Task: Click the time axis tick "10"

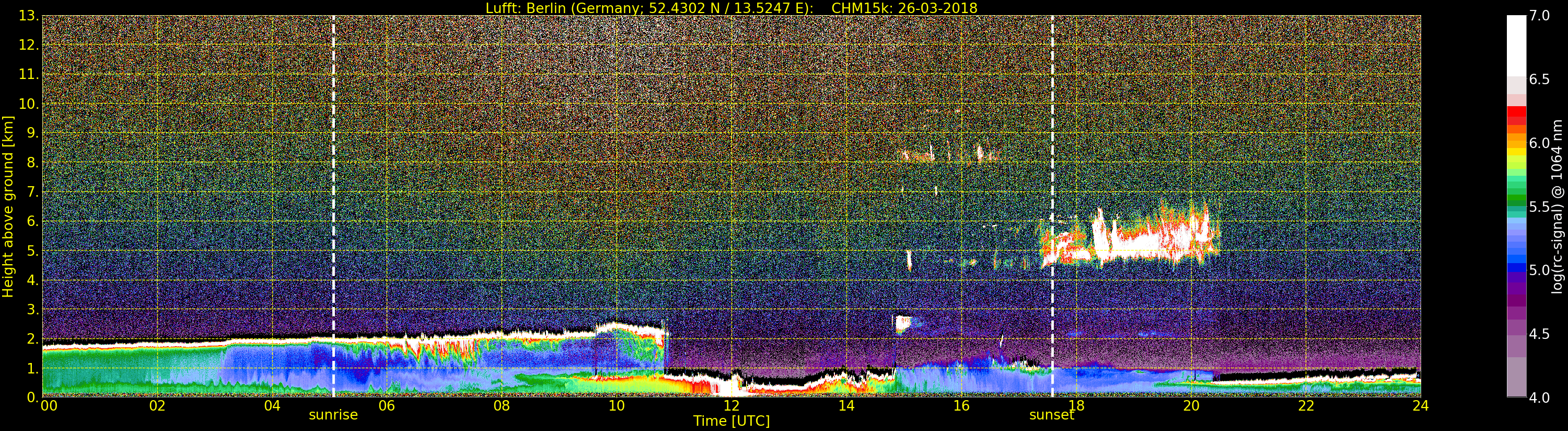Action: point(617,405)
